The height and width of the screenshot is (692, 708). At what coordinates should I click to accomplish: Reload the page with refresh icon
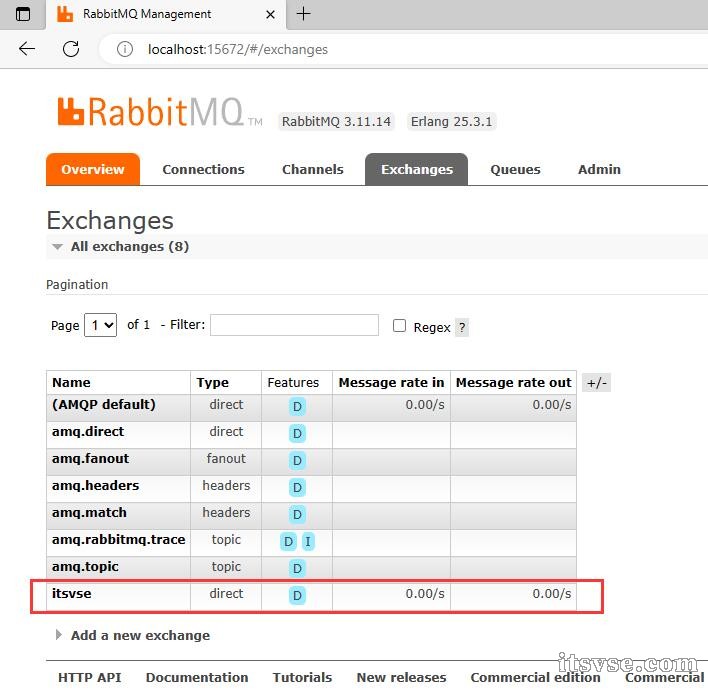coord(71,49)
